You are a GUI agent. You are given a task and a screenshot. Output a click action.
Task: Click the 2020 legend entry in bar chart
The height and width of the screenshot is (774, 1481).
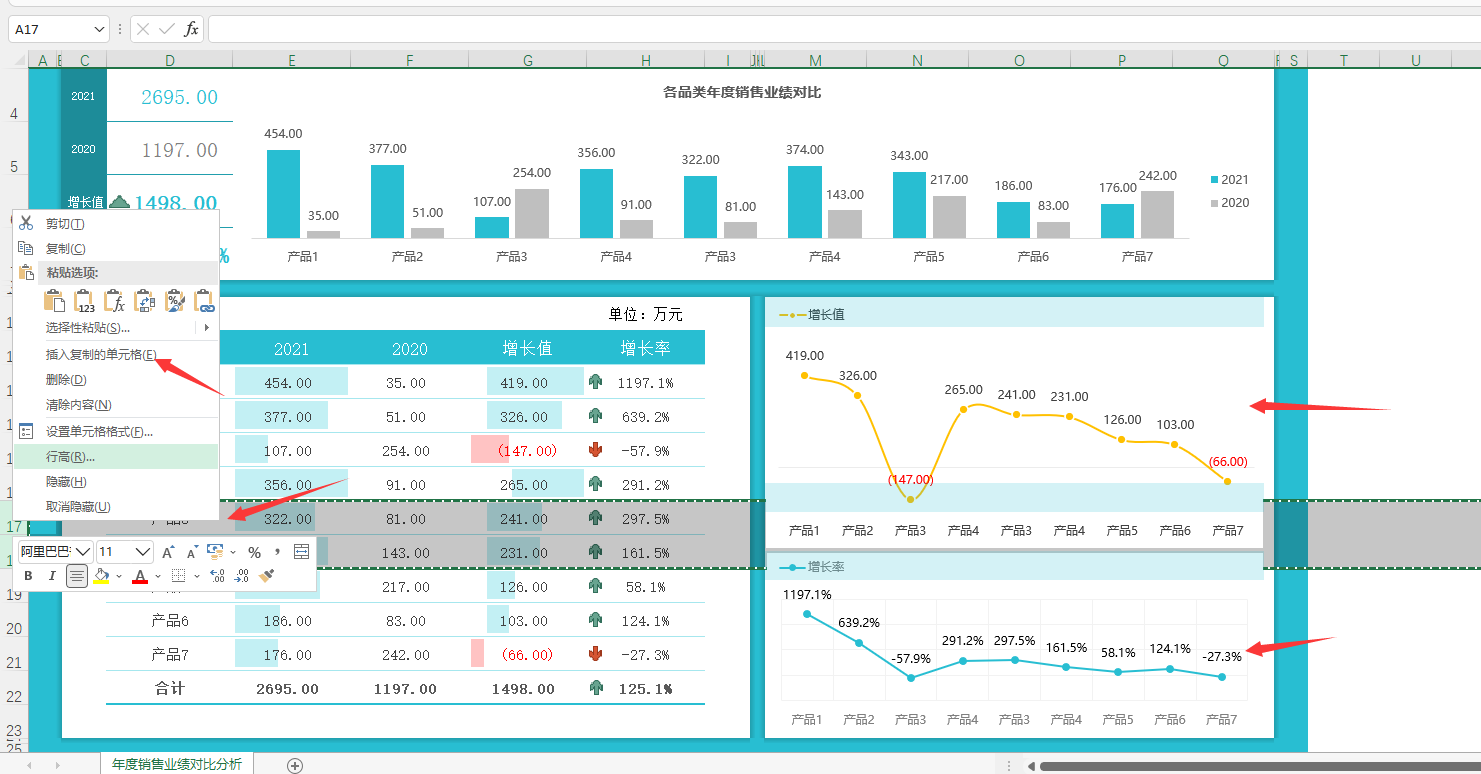point(1229,203)
